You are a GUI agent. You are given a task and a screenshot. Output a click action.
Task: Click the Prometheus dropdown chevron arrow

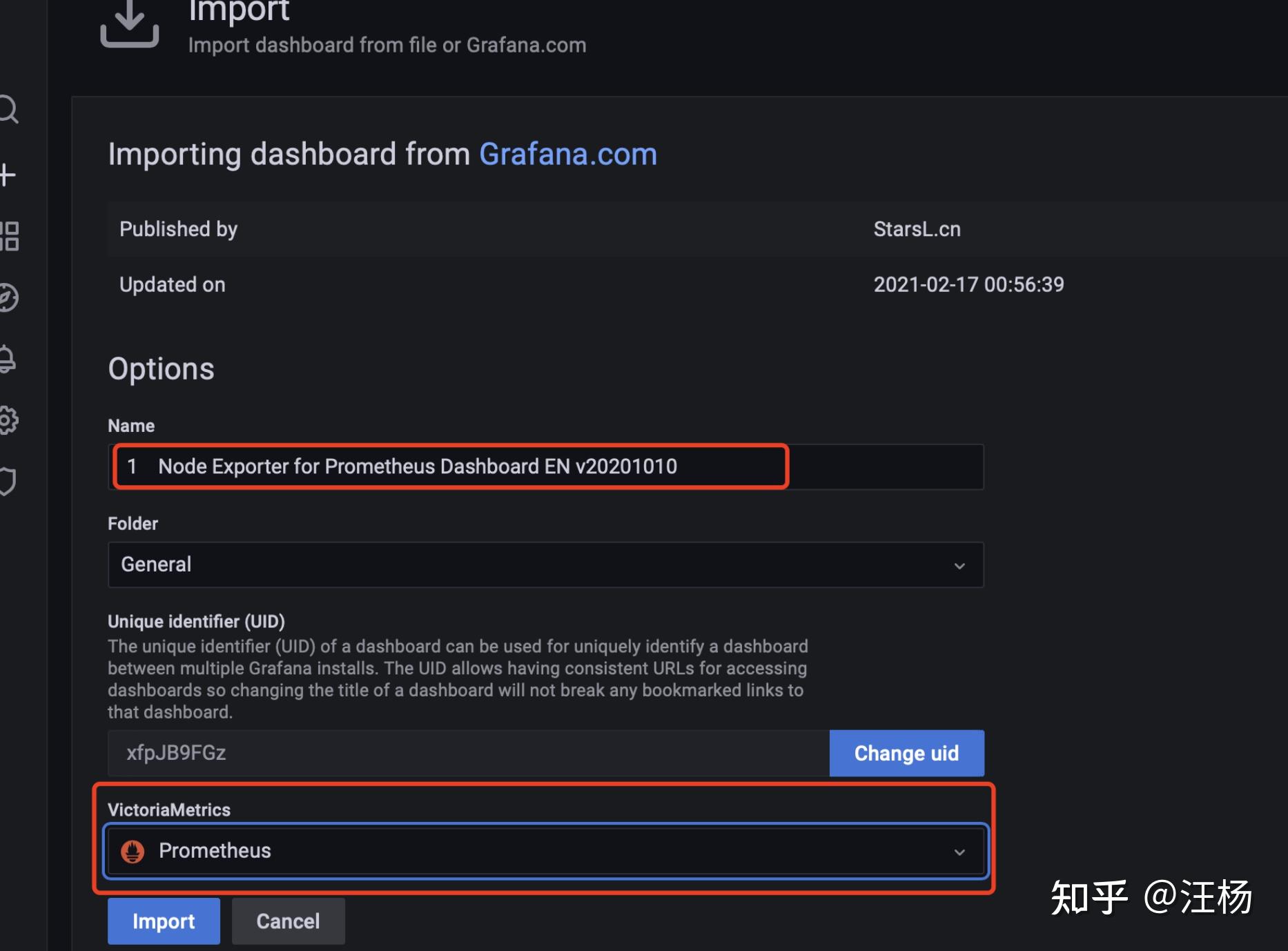959,852
